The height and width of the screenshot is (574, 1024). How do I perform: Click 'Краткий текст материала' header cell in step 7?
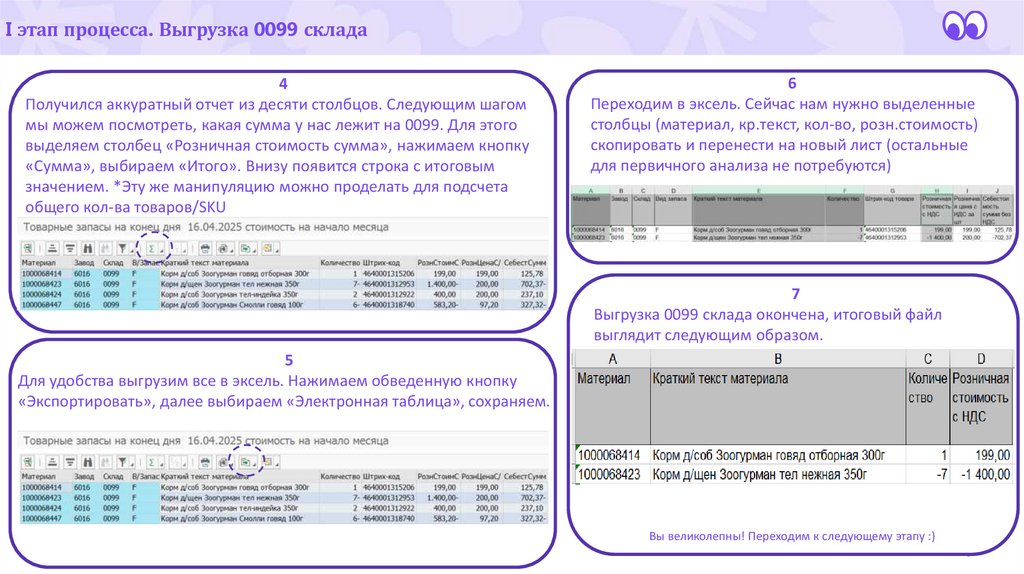[x=778, y=406]
